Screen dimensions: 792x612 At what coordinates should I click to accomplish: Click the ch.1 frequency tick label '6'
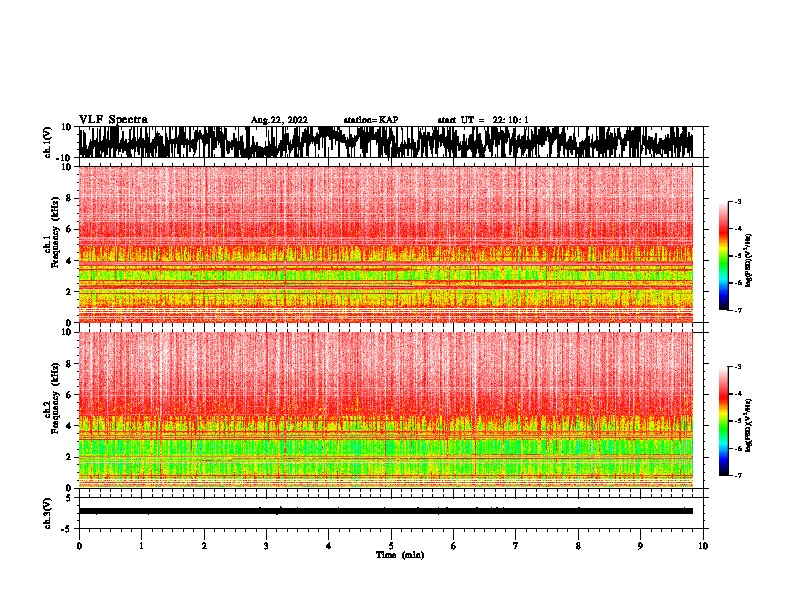click(70, 229)
